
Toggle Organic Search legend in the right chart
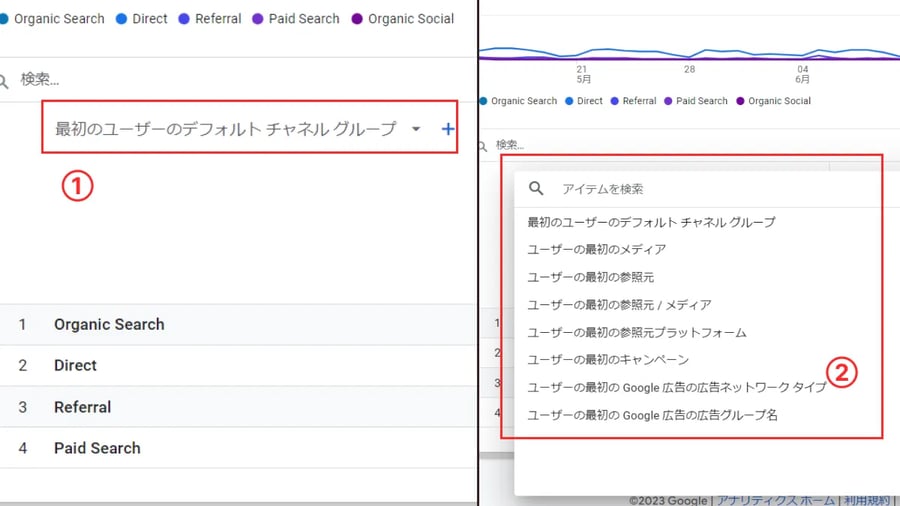click(518, 101)
